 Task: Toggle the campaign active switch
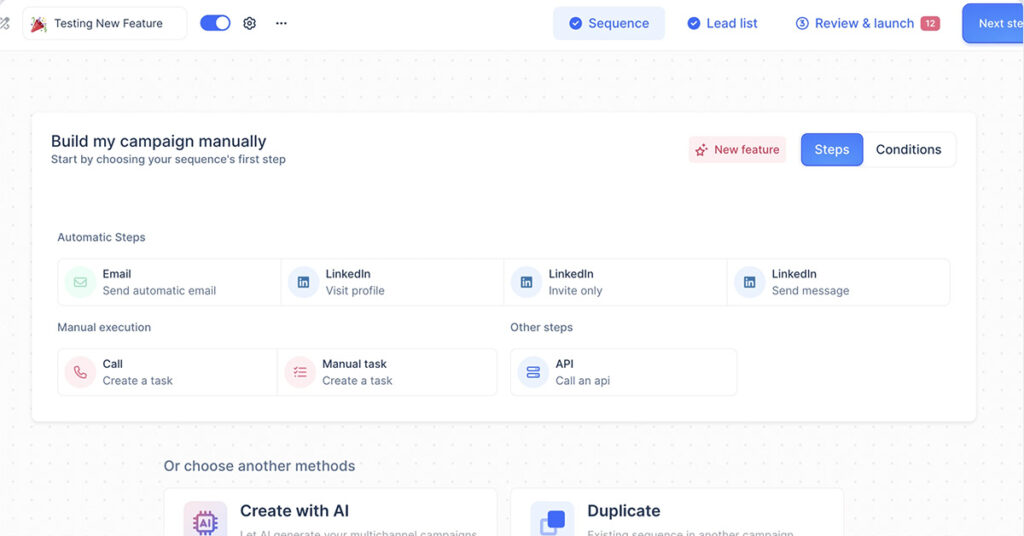pos(215,23)
